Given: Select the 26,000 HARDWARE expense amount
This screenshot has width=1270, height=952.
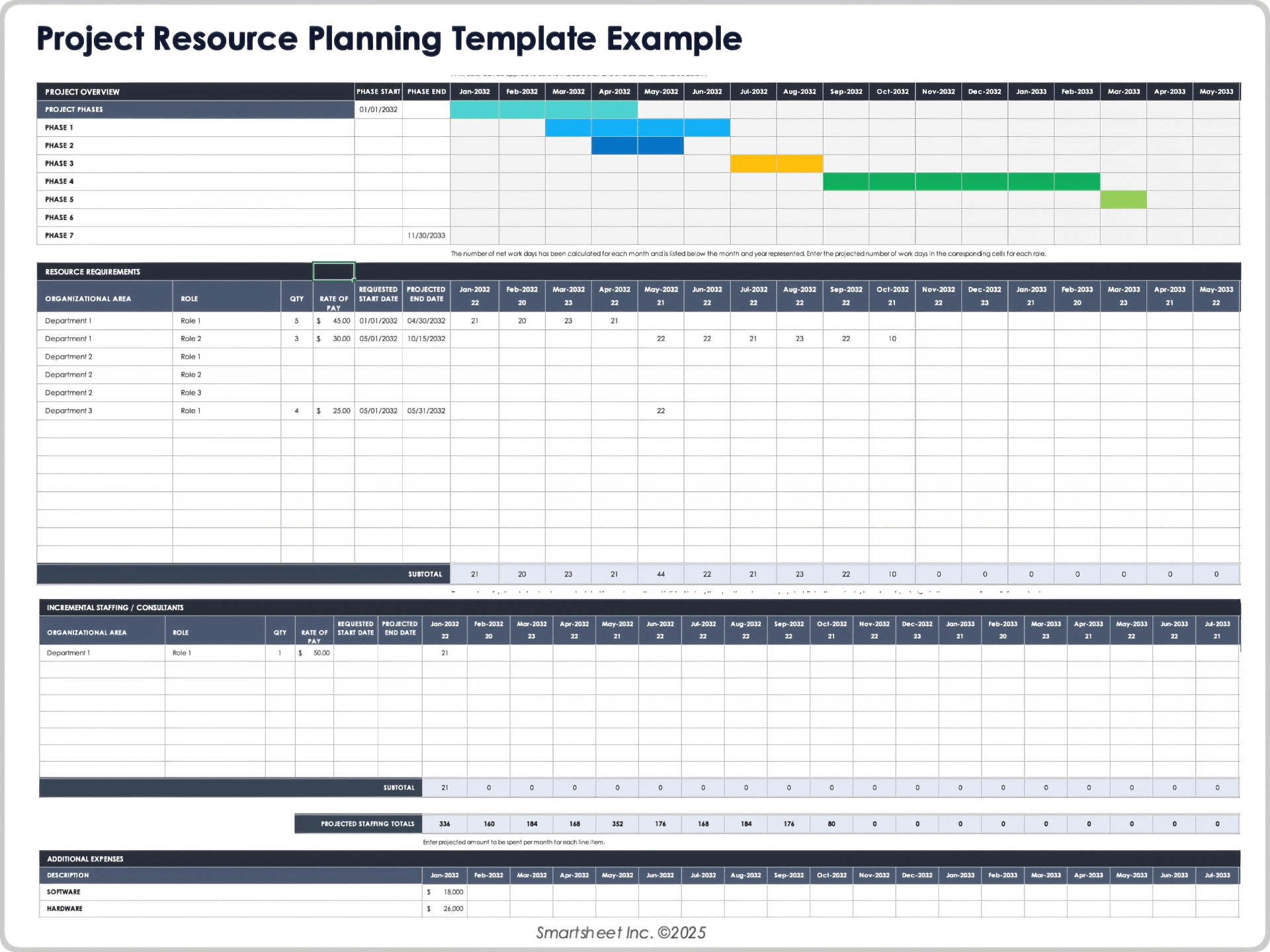Looking at the screenshot, I should (x=452, y=908).
